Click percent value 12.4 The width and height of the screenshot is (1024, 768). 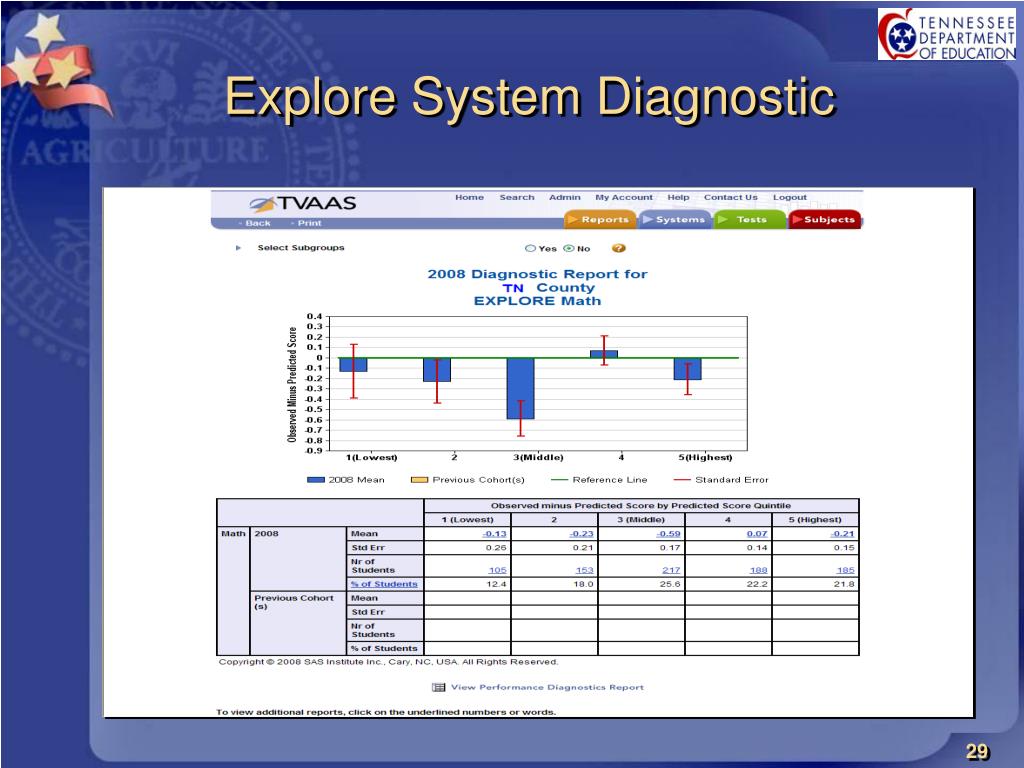coord(496,584)
